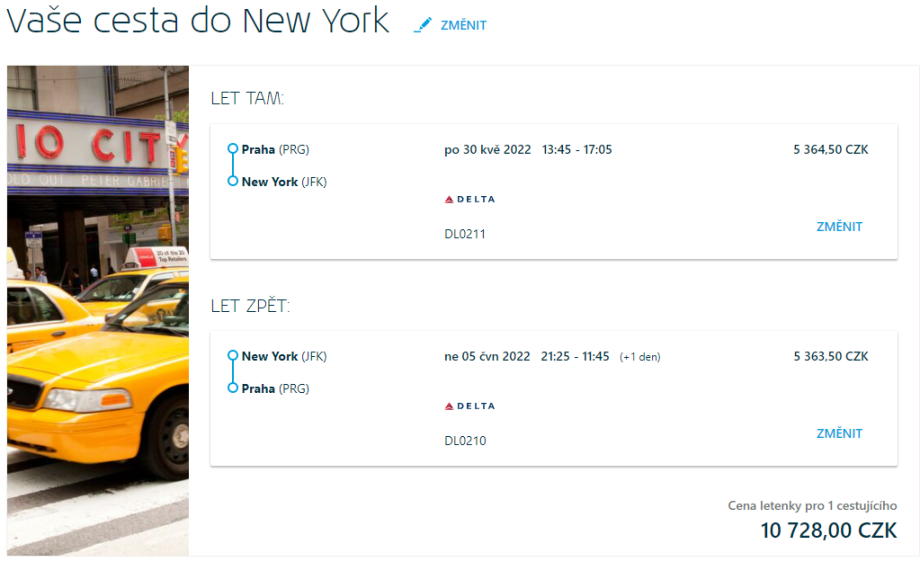Click return route line icon New York–Praha
Image resolution: width=920 pixels, height=562 pixels.
click(232, 372)
